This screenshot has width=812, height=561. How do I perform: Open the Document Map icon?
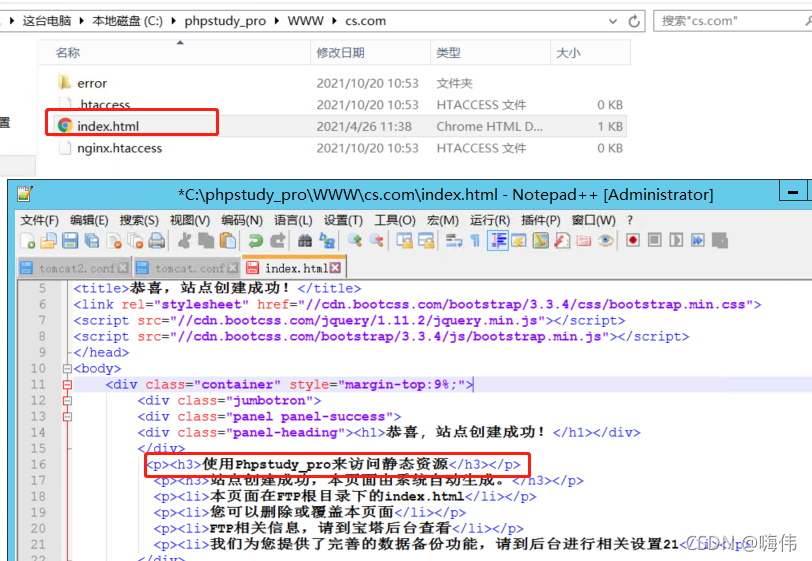[541, 240]
